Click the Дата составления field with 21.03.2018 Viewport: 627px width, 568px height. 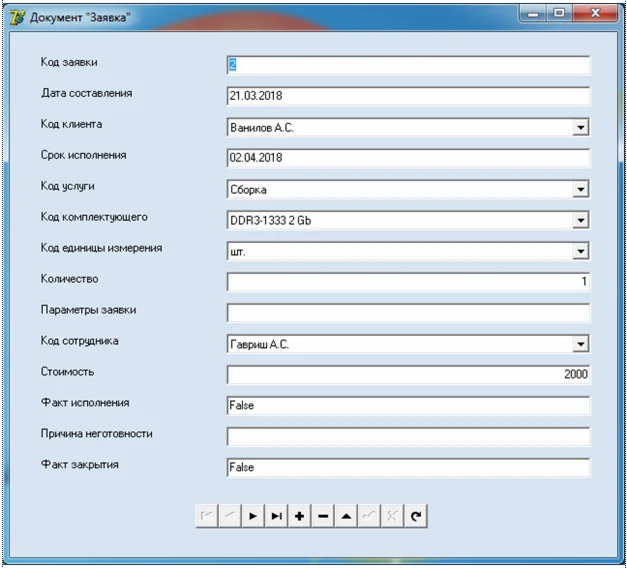click(x=408, y=96)
